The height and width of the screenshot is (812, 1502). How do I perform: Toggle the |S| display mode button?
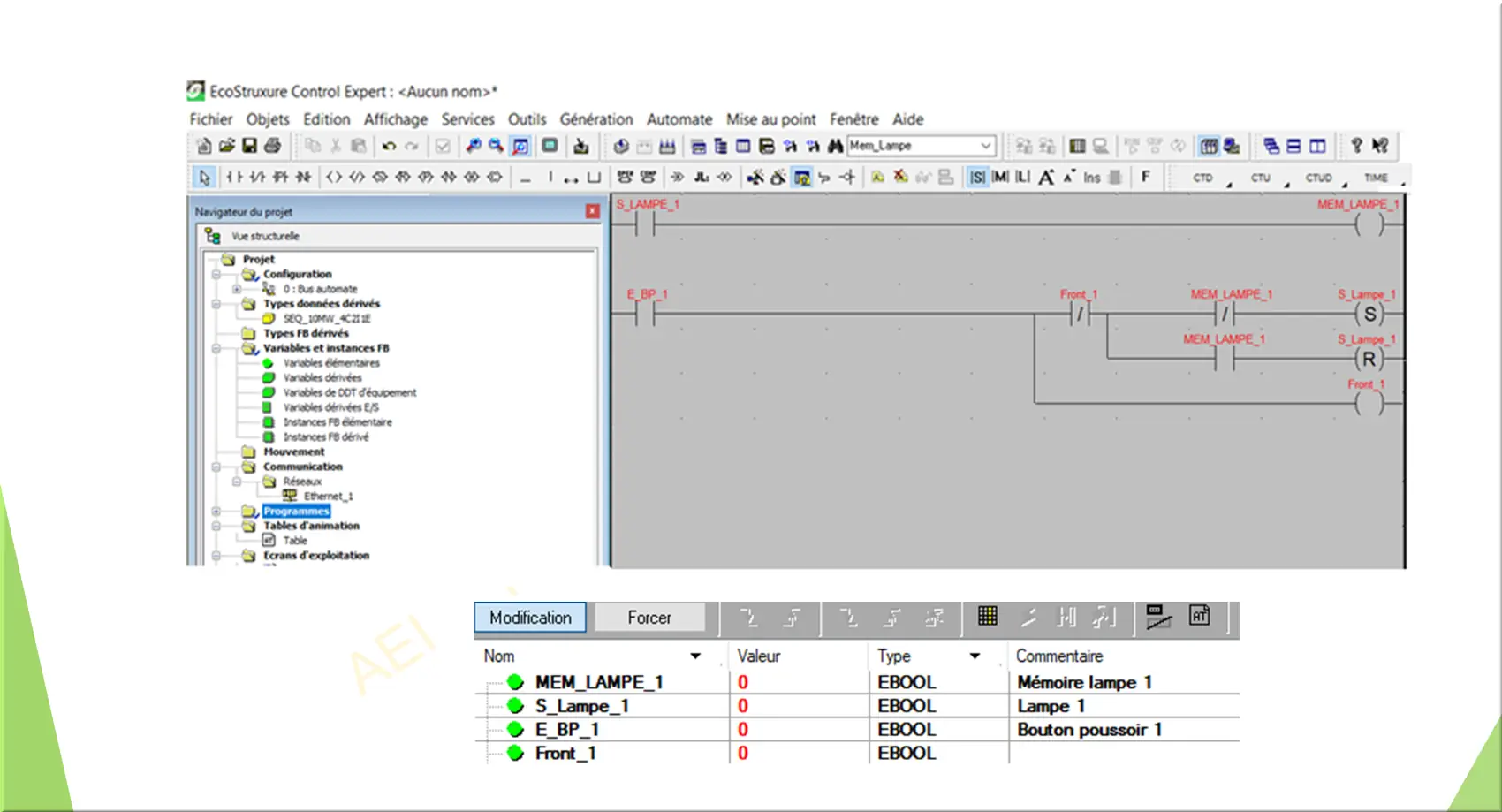point(977,178)
